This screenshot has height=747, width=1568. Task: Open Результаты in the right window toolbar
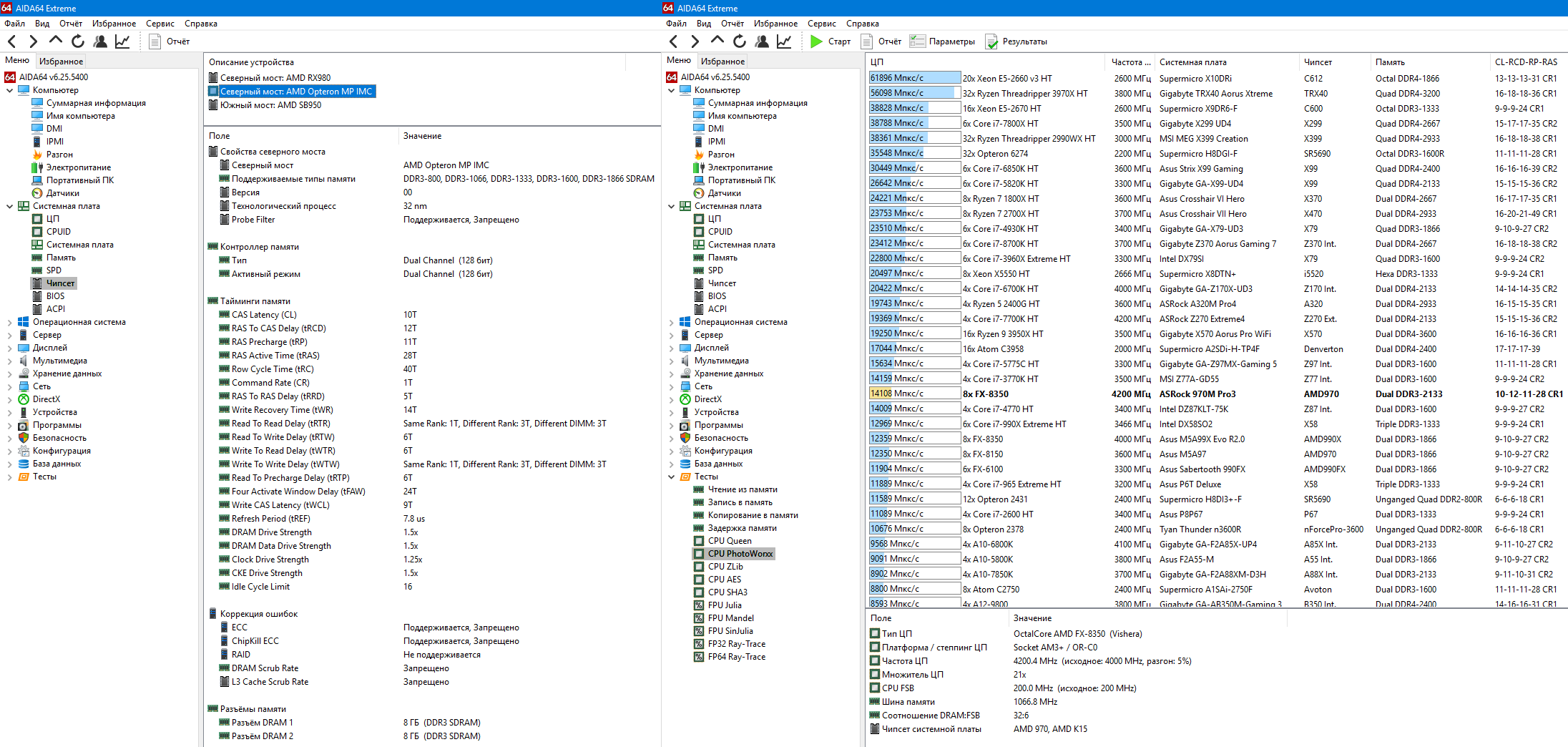1016,41
